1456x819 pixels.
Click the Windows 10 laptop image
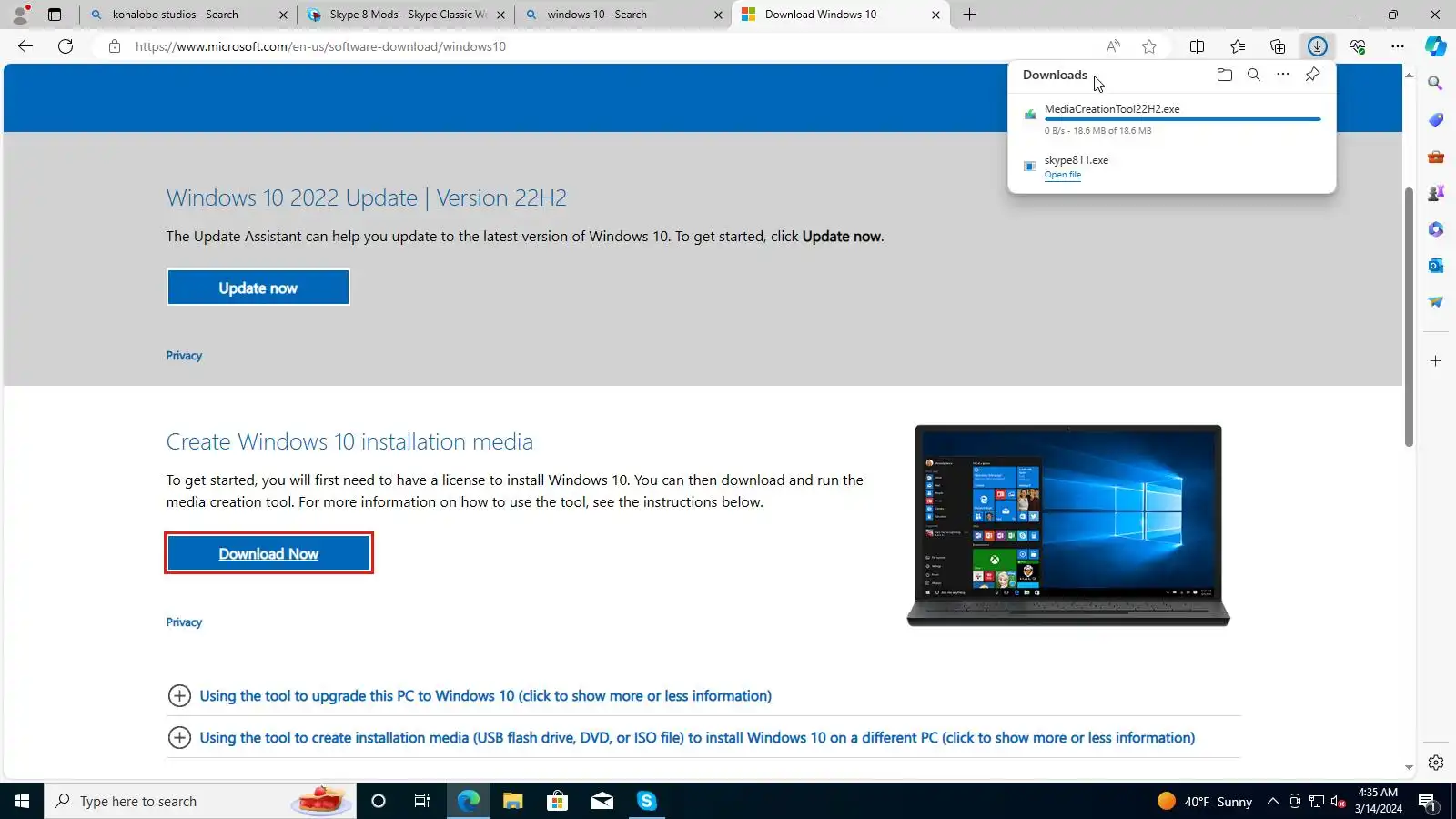pyautogui.click(x=1068, y=525)
